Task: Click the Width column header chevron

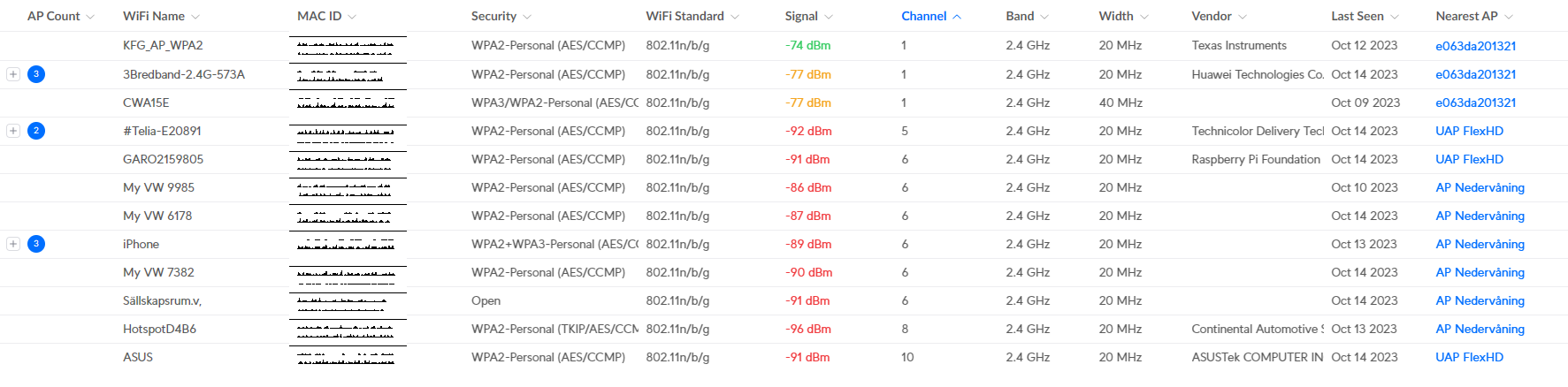Action: point(1144,17)
